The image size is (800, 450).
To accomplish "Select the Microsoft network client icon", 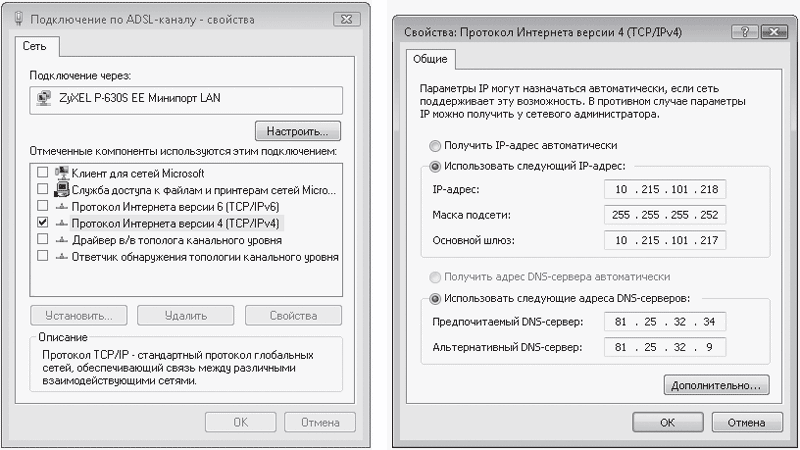I will pyautogui.click(x=60, y=172).
